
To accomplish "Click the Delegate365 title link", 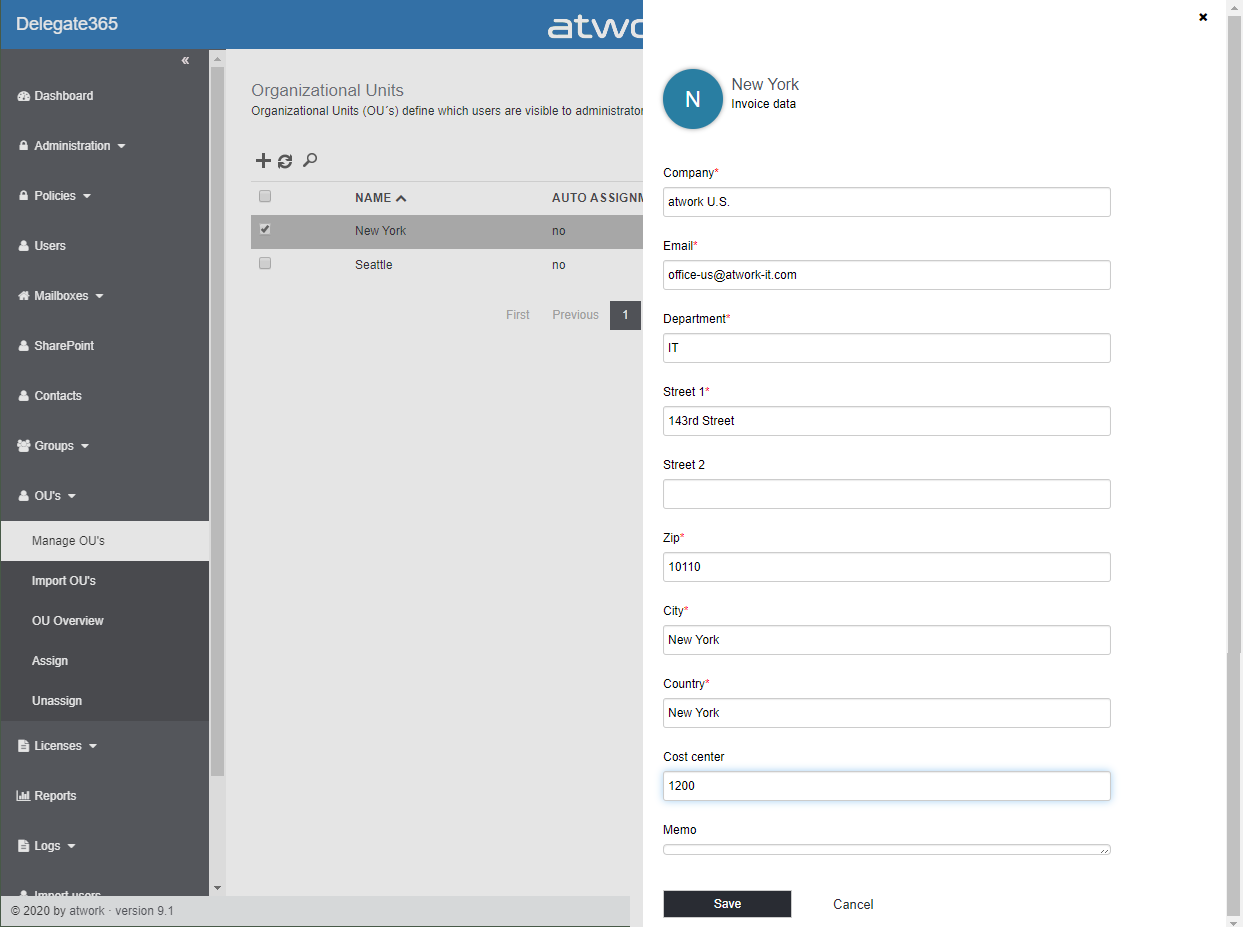I will click(67, 24).
